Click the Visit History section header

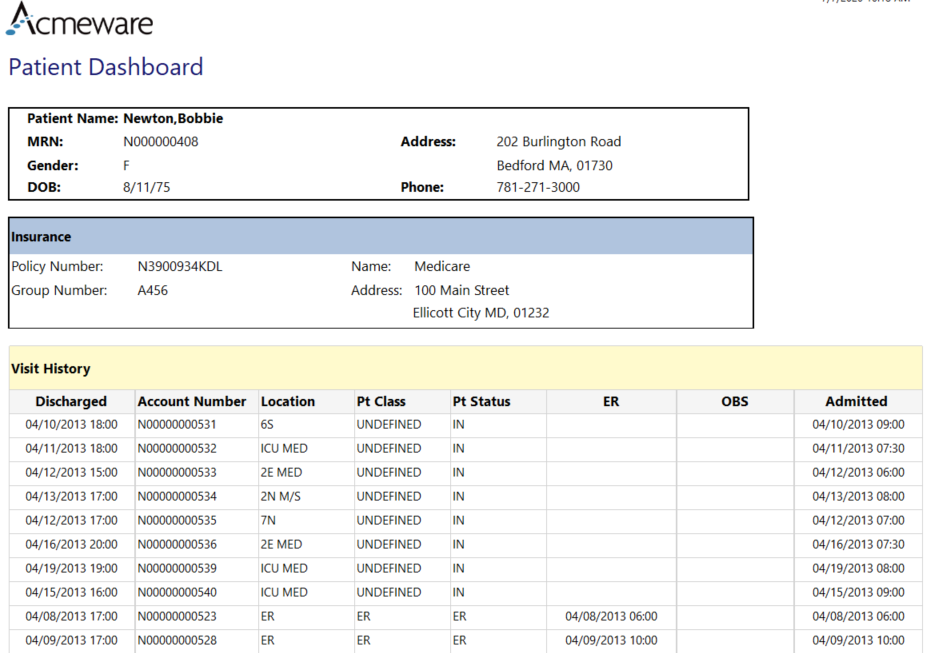click(x=51, y=369)
